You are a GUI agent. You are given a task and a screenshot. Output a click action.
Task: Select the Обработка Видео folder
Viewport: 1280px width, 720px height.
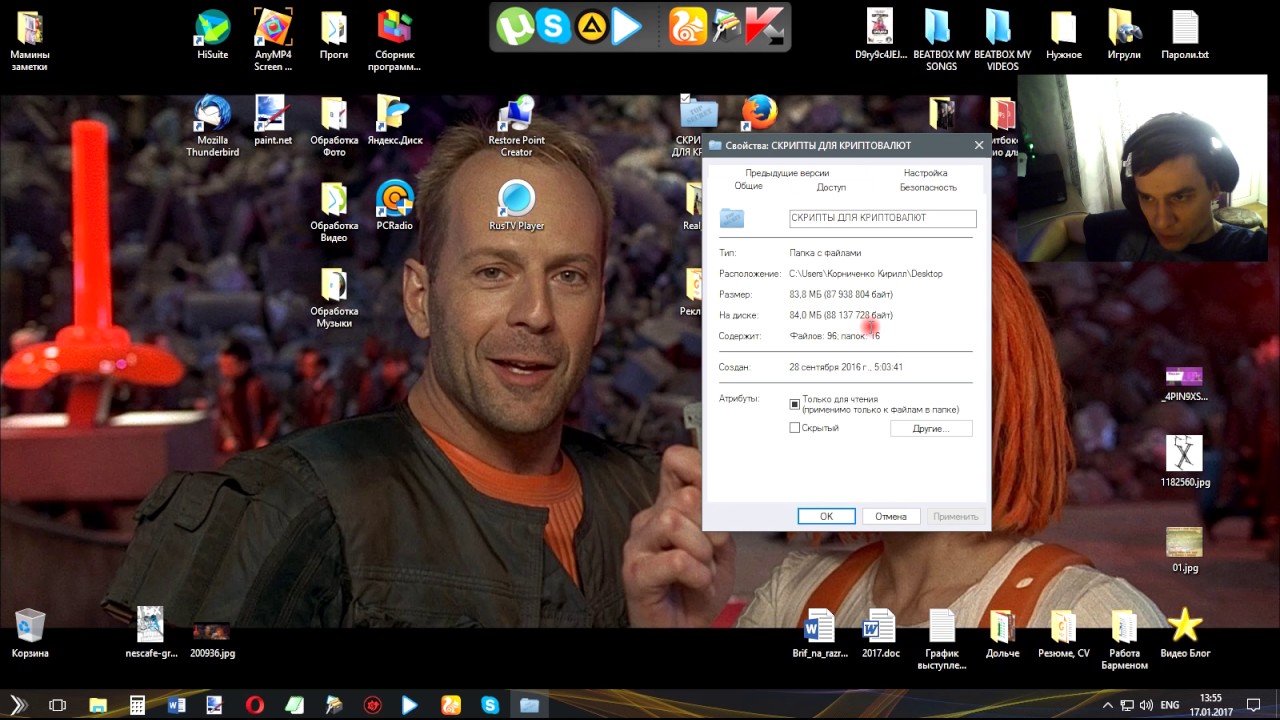tap(333, 211)
